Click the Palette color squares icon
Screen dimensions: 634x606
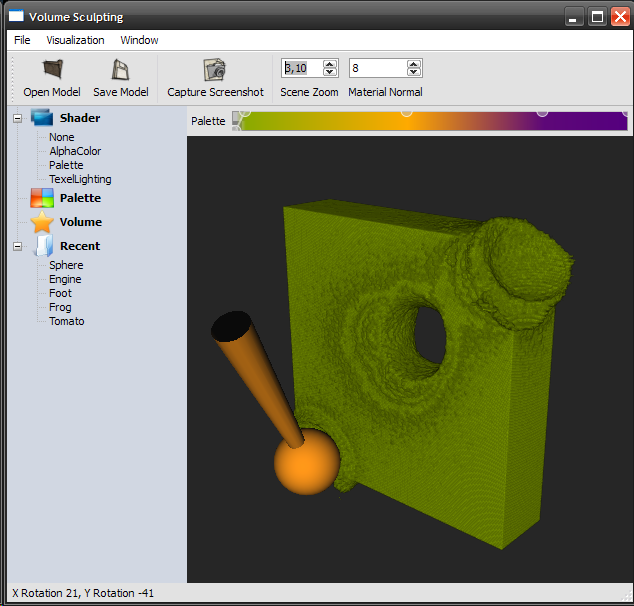41,198
